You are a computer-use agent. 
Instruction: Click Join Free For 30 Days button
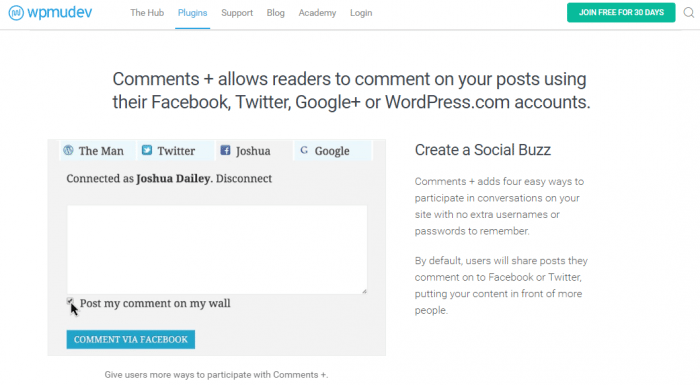621,13
